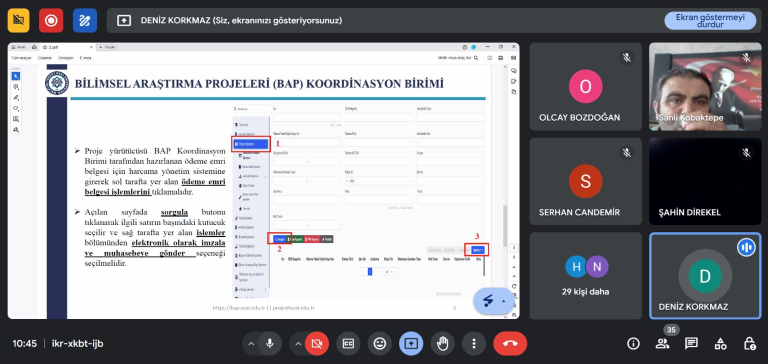Click the 10:45 time display
The image size is (768, 364).
pos(24,344)
